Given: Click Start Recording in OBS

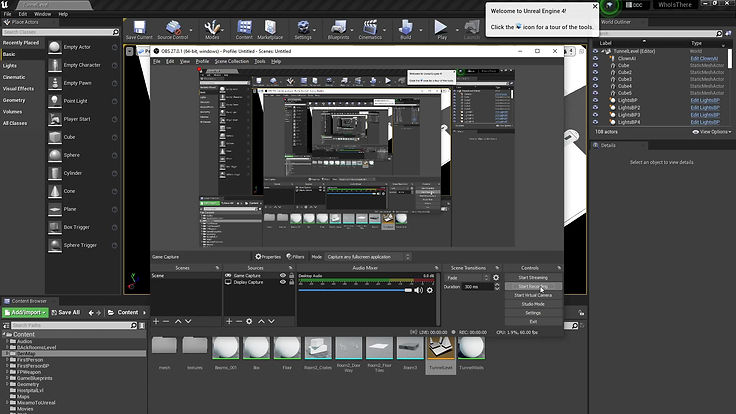Looking at the screenshot, I should coord(533,286).
